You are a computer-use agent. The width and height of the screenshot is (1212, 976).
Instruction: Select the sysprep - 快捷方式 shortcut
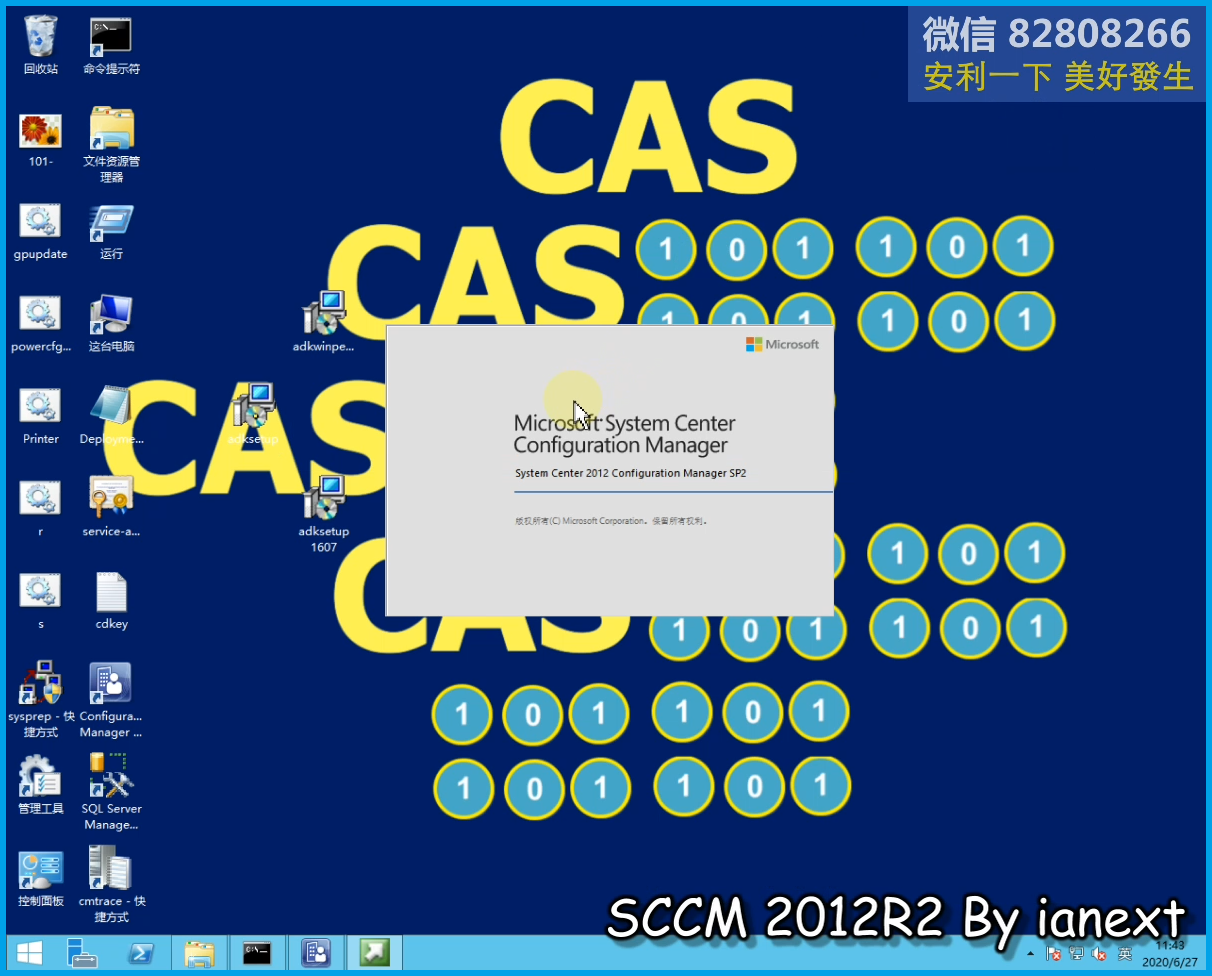tap(41, 699)
